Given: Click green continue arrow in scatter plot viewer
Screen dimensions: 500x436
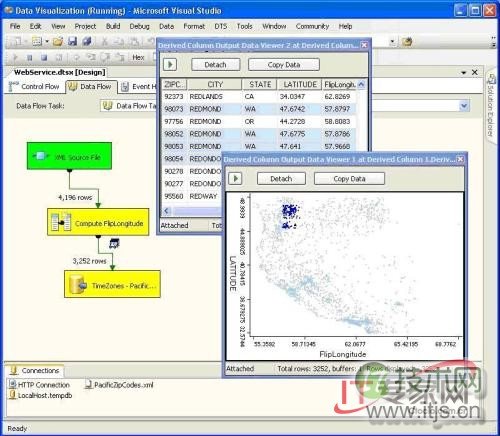Looking at the screenshot, I should coord(236,179).
